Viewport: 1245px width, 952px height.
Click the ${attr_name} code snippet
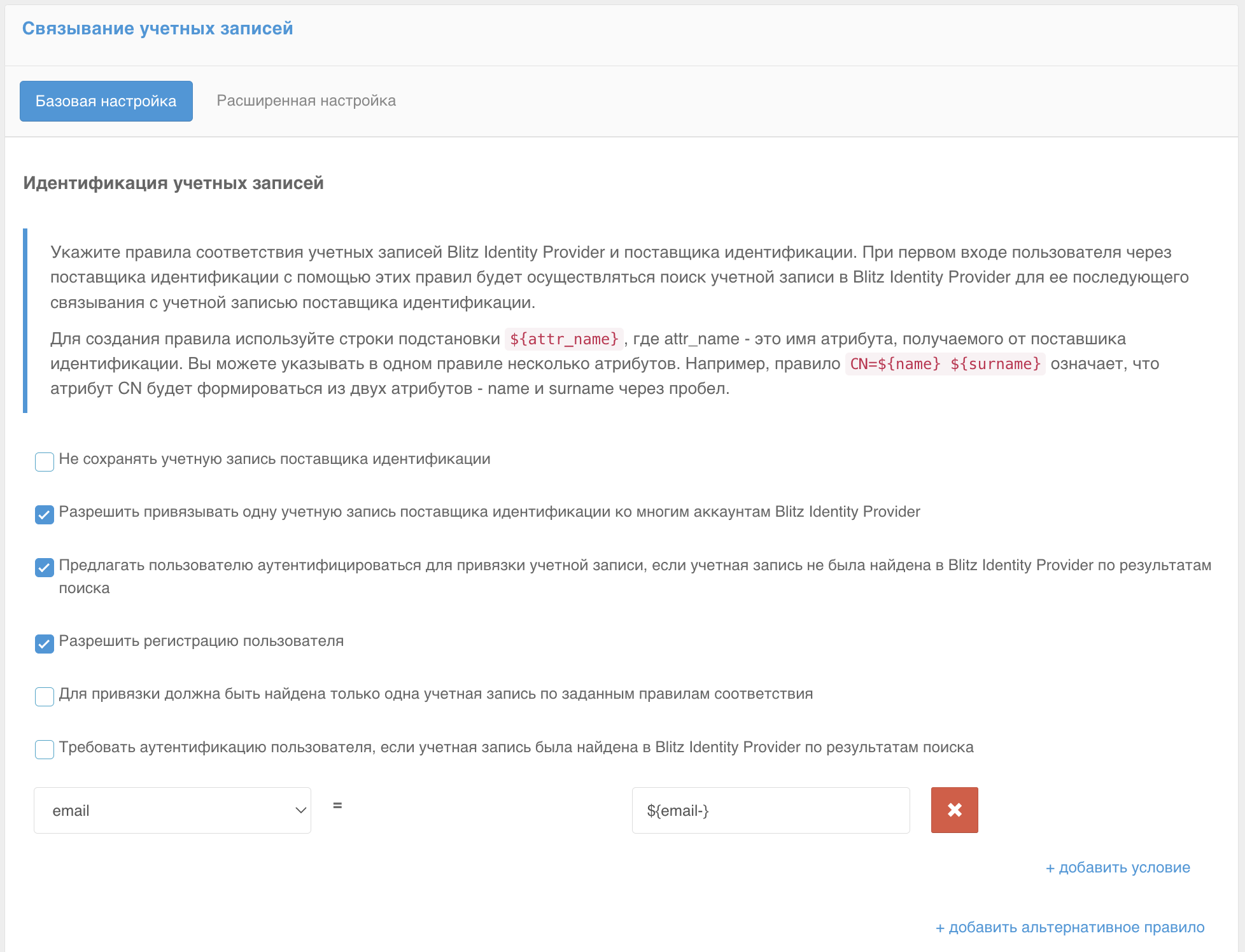pos(564,339)
